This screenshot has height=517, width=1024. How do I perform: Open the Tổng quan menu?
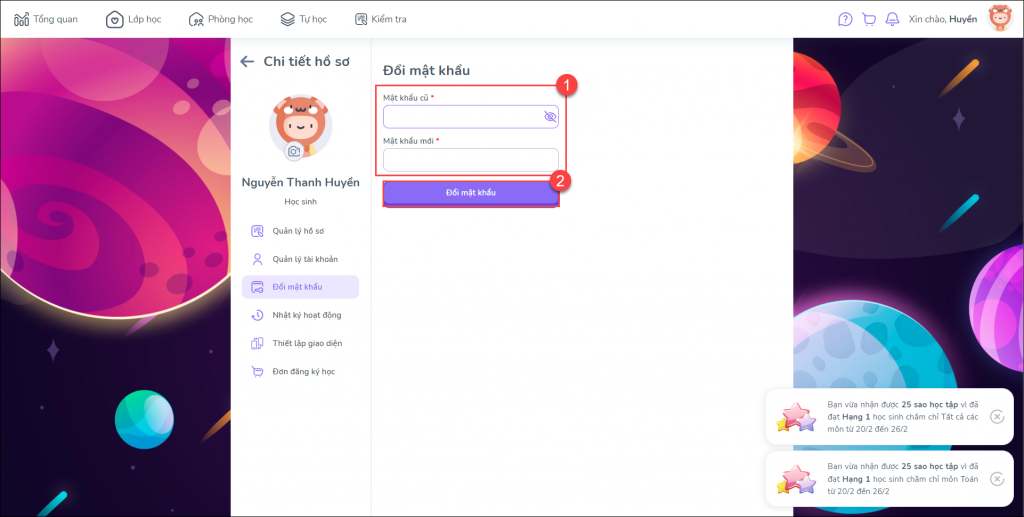[46, 19]
